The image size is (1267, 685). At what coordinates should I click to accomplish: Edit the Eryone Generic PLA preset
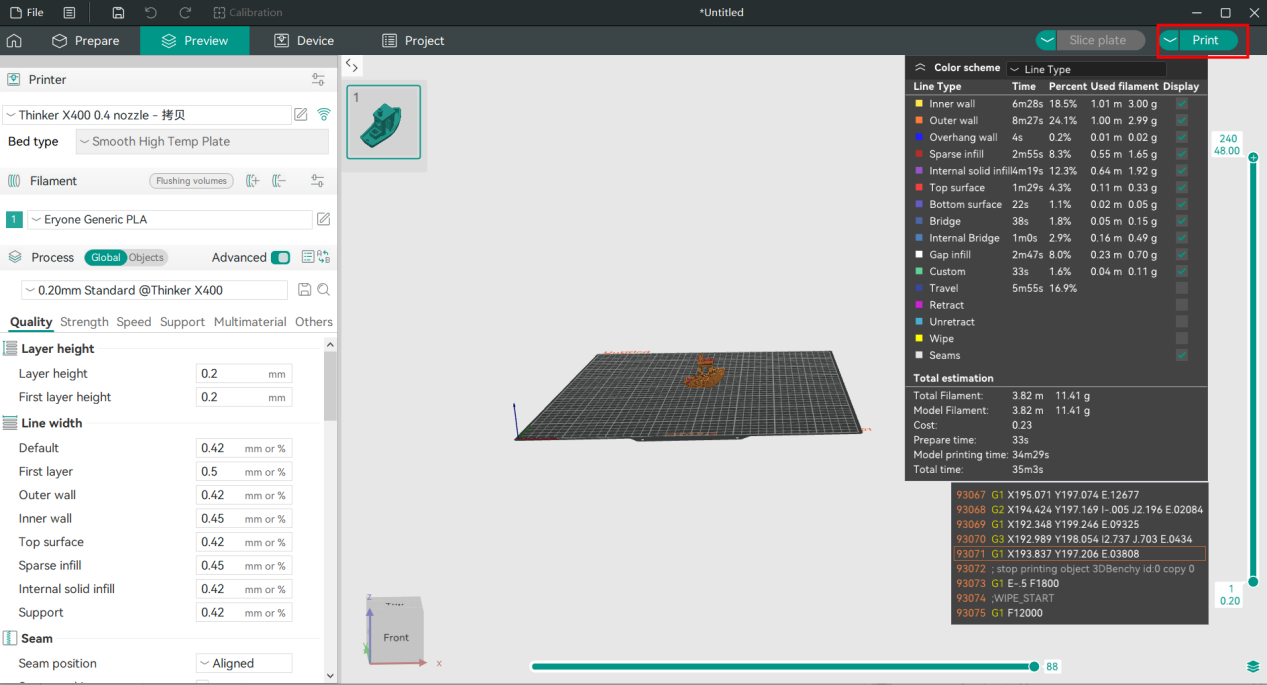tap(324, 219)
